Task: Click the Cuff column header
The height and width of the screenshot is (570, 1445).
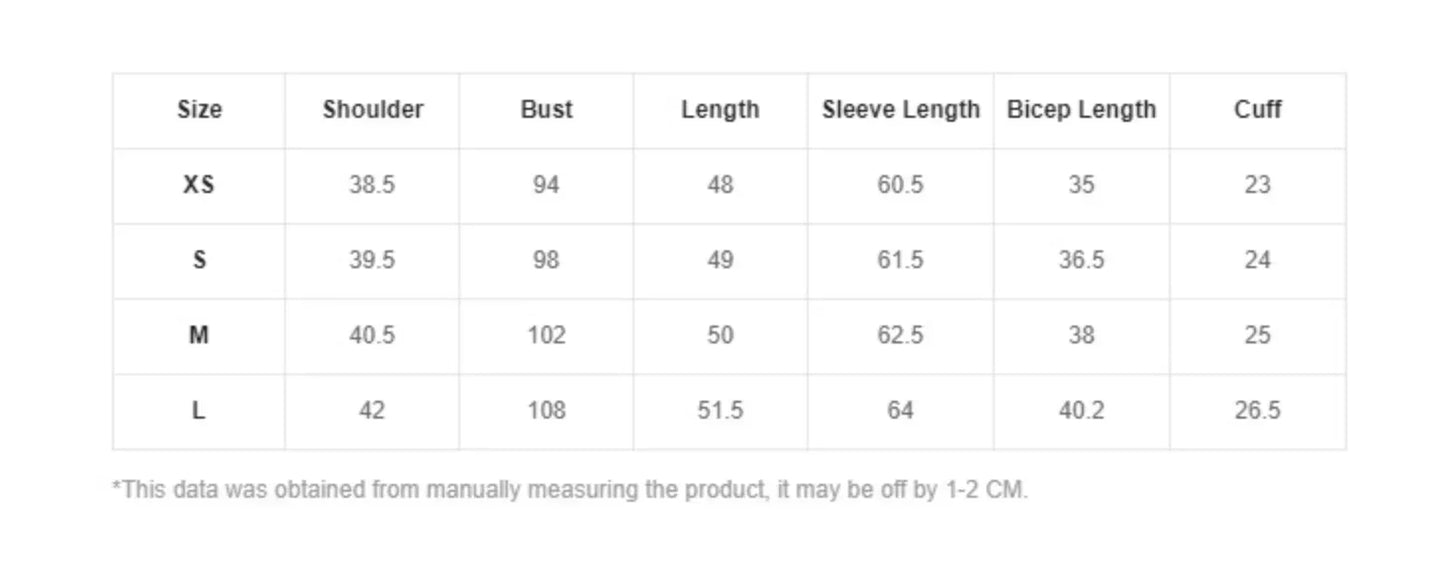Action: [x=1257, y=110]
